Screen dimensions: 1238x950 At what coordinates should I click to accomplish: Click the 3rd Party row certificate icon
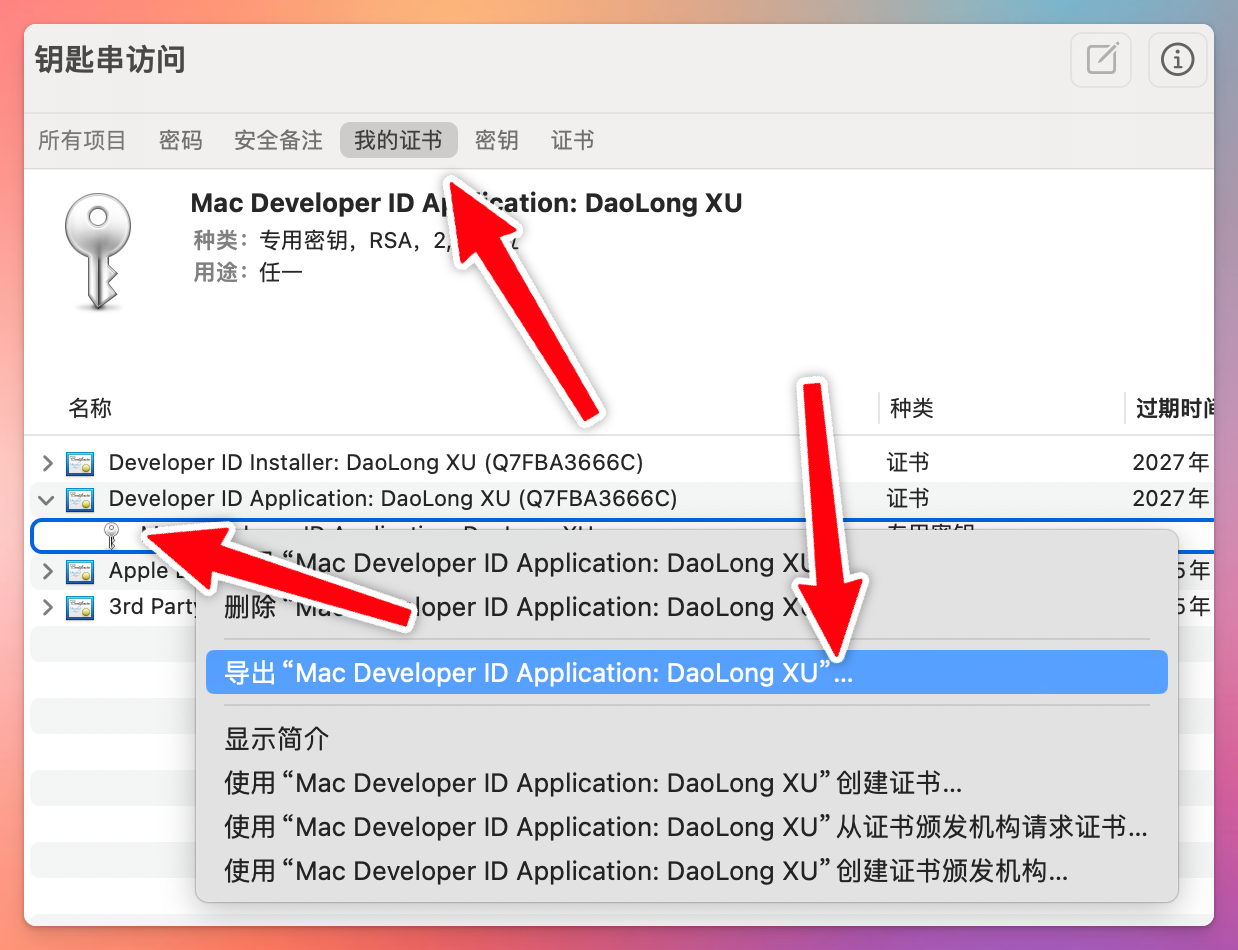[x=80, y=607]
